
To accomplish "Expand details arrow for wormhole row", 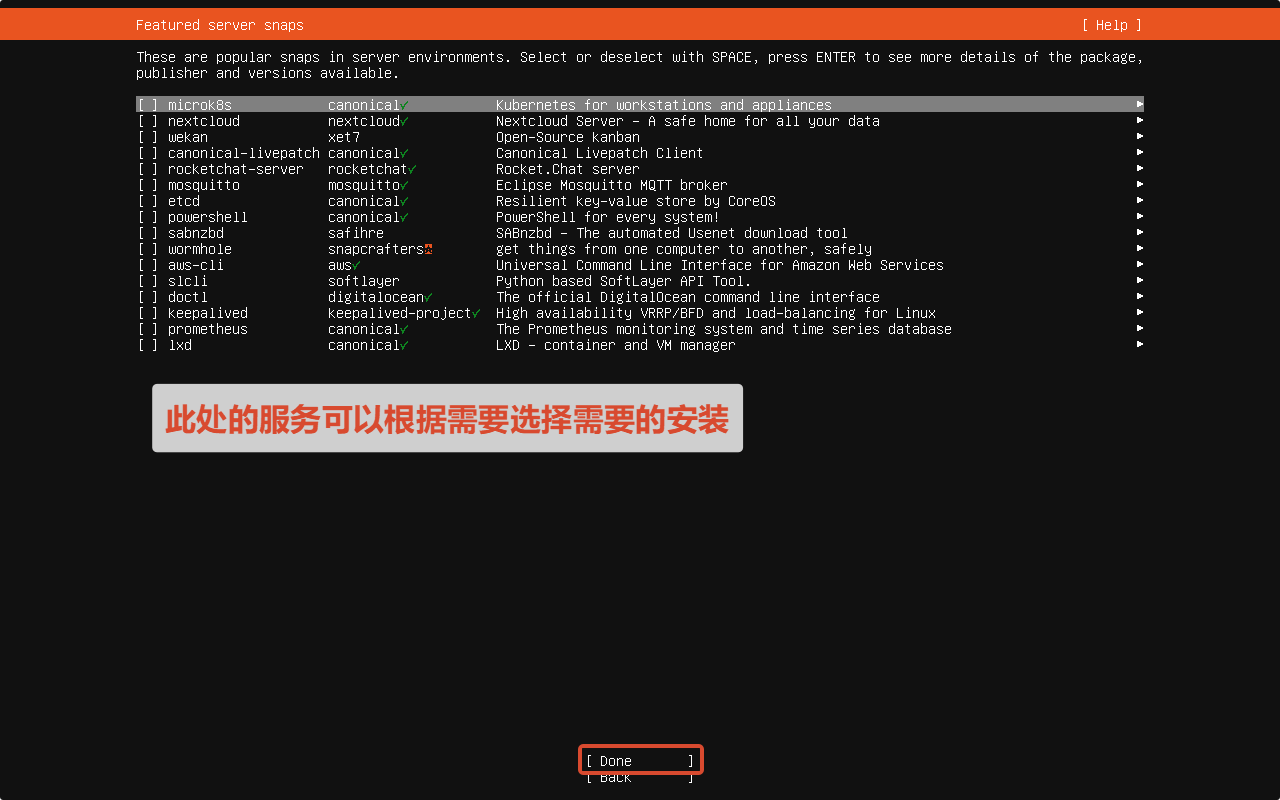I will pyautogui.click(x=1140, y=248).
